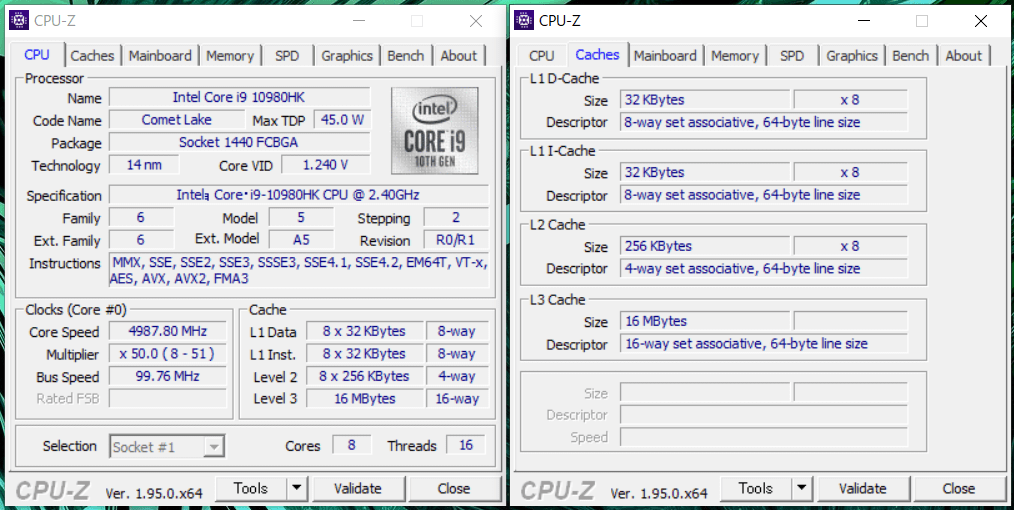Open SPD tab in left CPU-Z window
This screenshot has height=510, width=1014.
coord(287,56)
